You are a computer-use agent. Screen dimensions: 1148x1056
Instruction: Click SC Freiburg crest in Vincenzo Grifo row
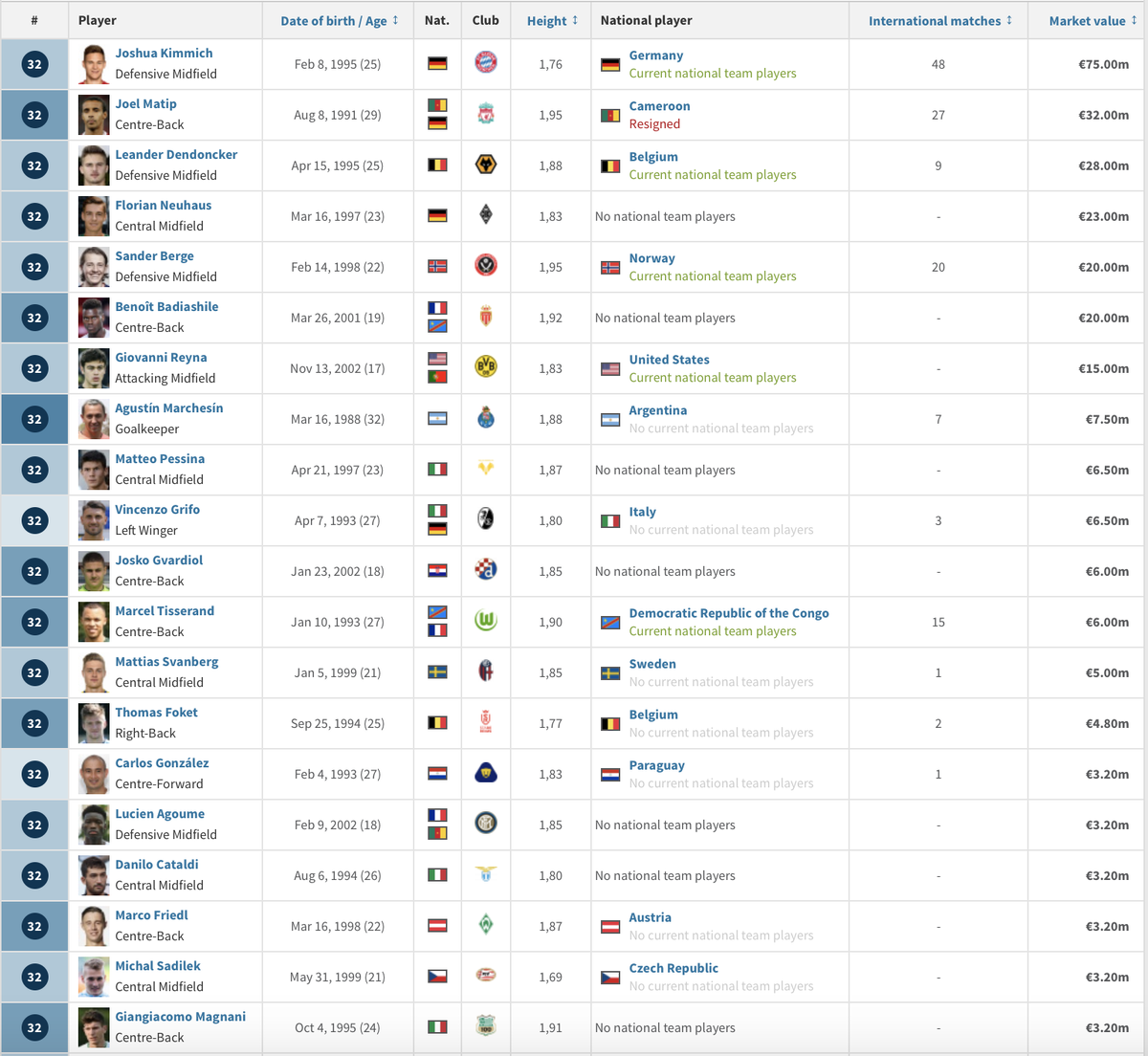click(486, 519)
